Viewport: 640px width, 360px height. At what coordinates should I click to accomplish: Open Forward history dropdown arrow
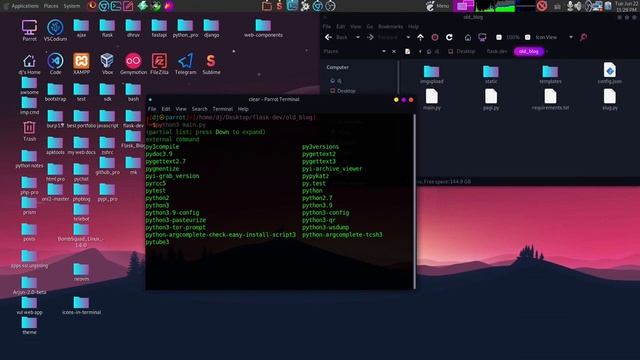point(408,37)
